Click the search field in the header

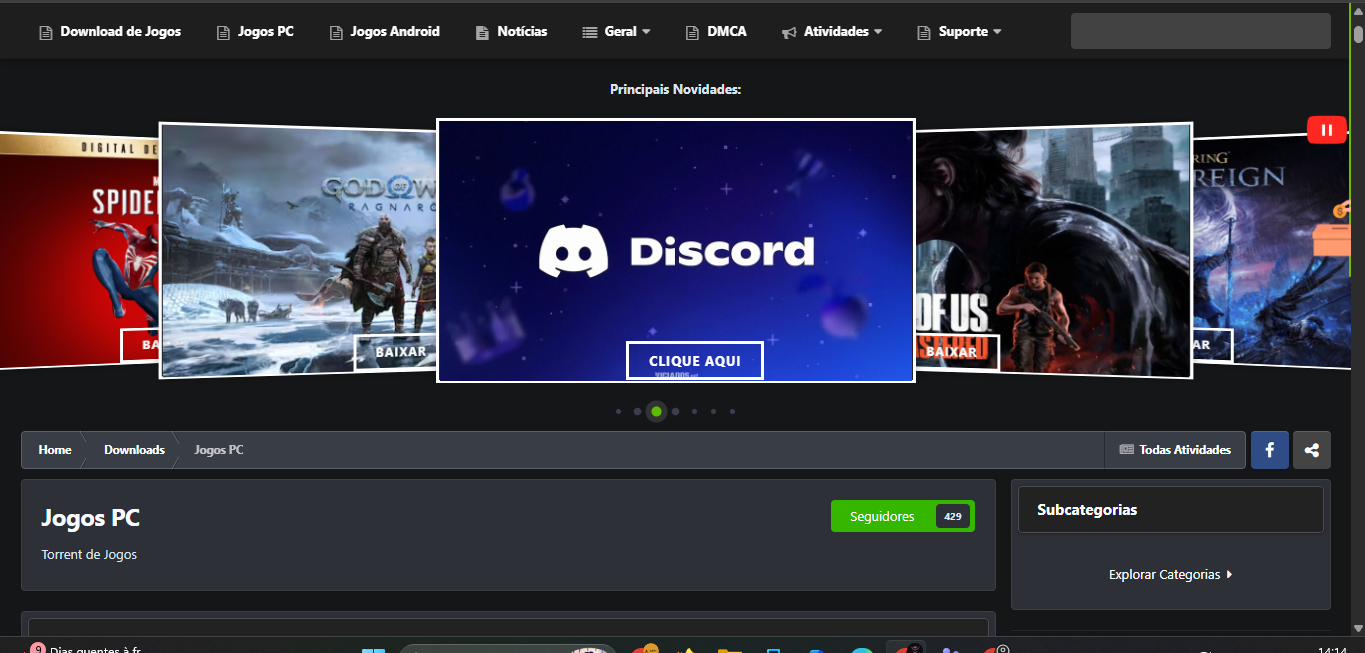click(x=1199, y=31)
